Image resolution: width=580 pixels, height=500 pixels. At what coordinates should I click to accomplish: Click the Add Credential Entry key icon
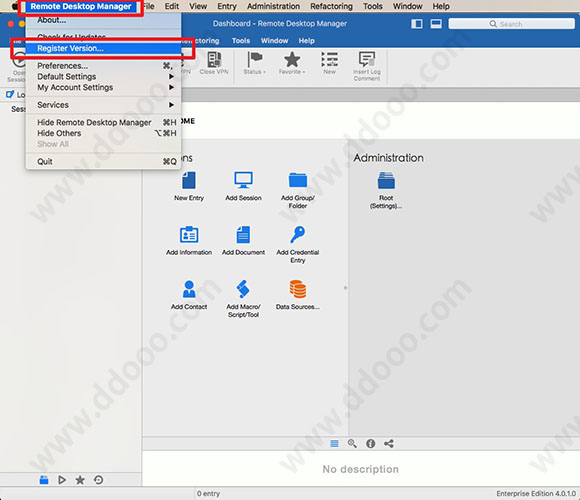(x=298, y=234)
